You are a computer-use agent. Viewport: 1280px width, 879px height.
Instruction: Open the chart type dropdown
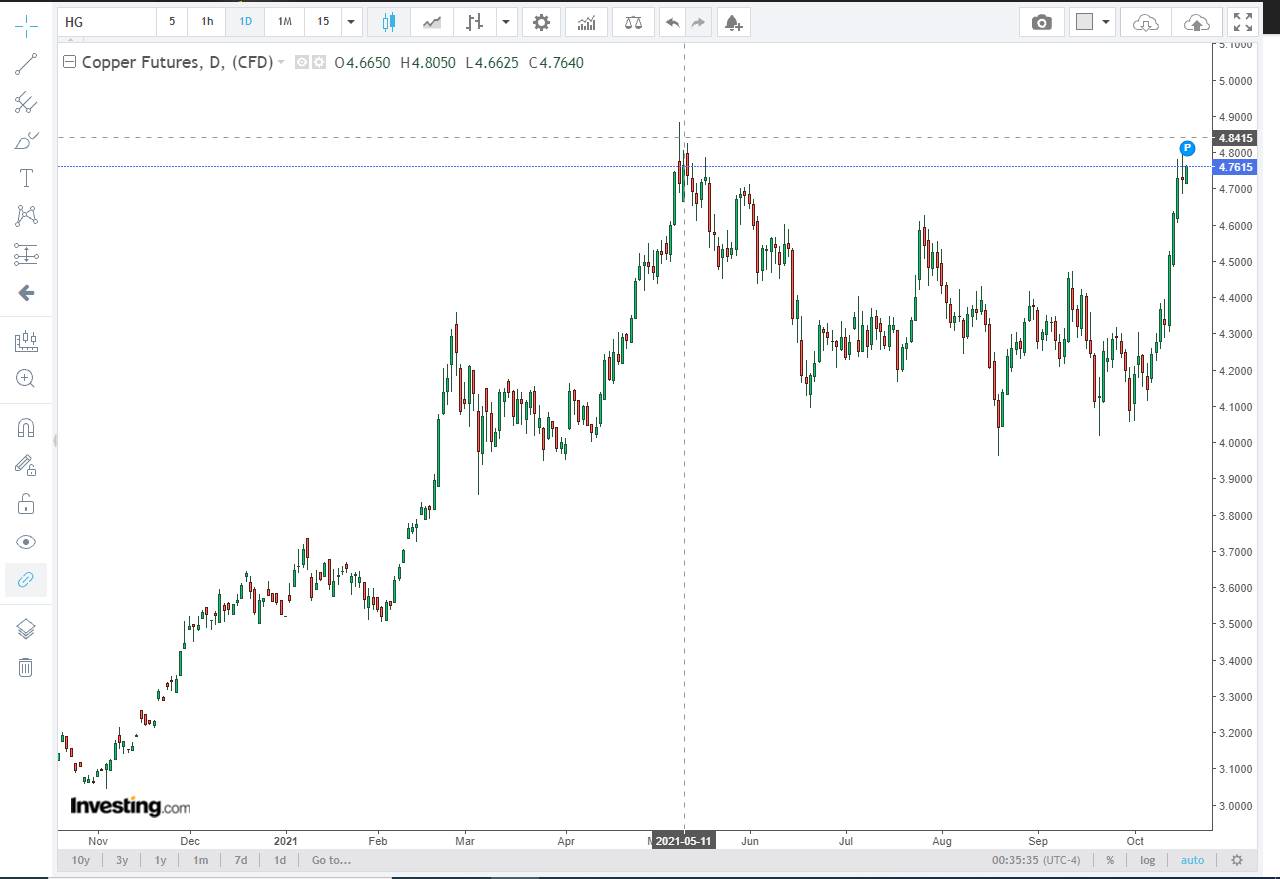506,21
